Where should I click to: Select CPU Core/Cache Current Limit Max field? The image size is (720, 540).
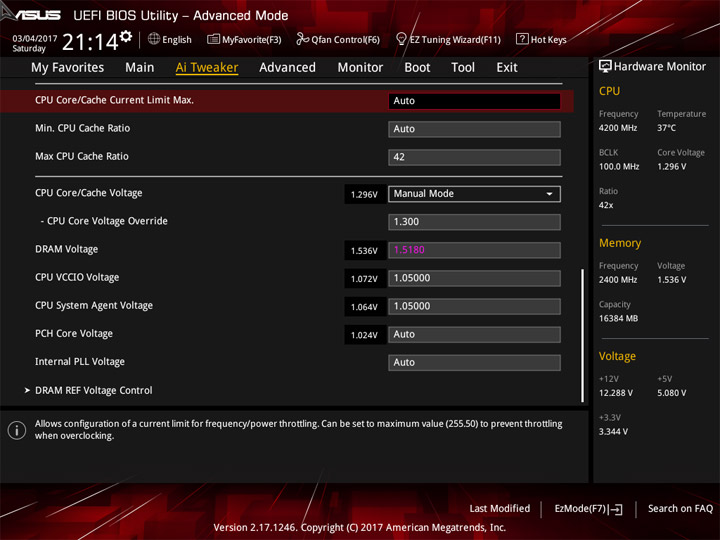click(x=474, y=101)
